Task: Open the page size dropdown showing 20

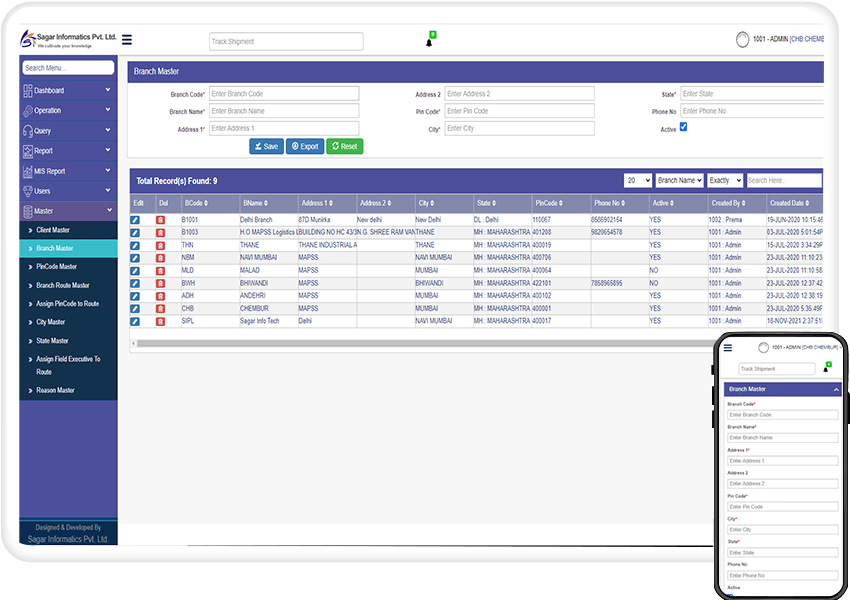Action: point(638,180)
